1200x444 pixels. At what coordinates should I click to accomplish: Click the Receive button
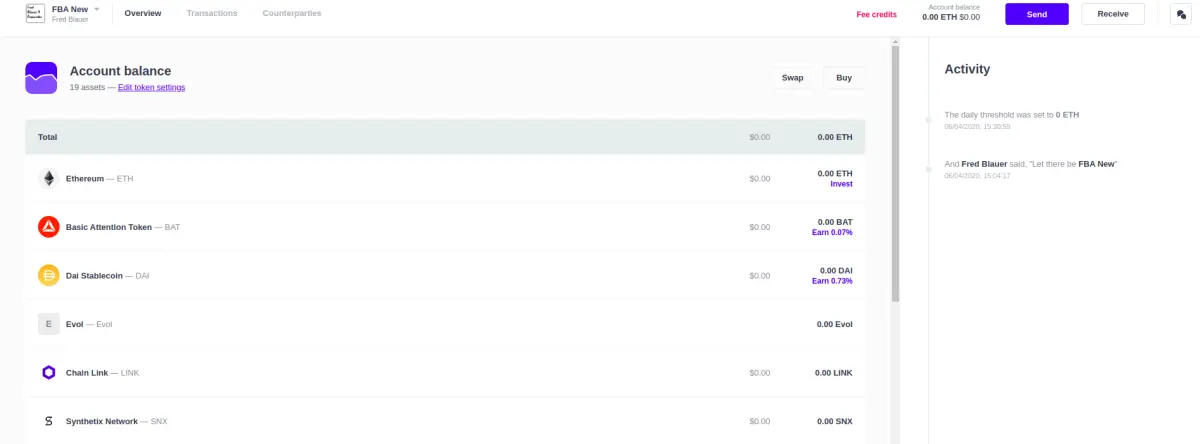tap(1113, 14)
